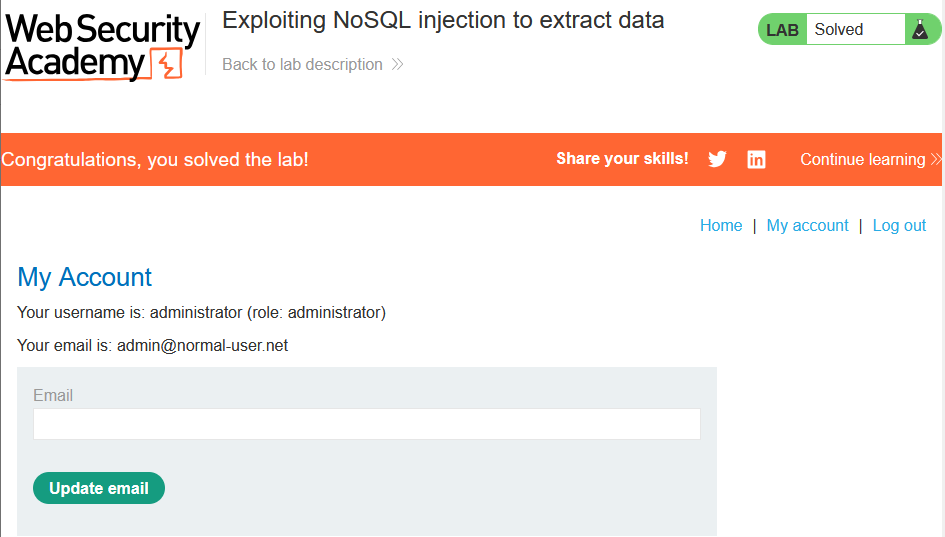
Task: Open the Back to lab description link
Action: [302, 64]
